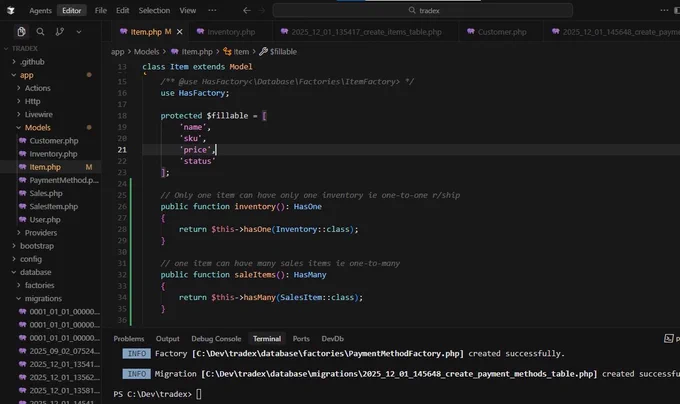680x404 pixels.
Task: Switch to the Ports panel tab
Action: tap(301, 339)
